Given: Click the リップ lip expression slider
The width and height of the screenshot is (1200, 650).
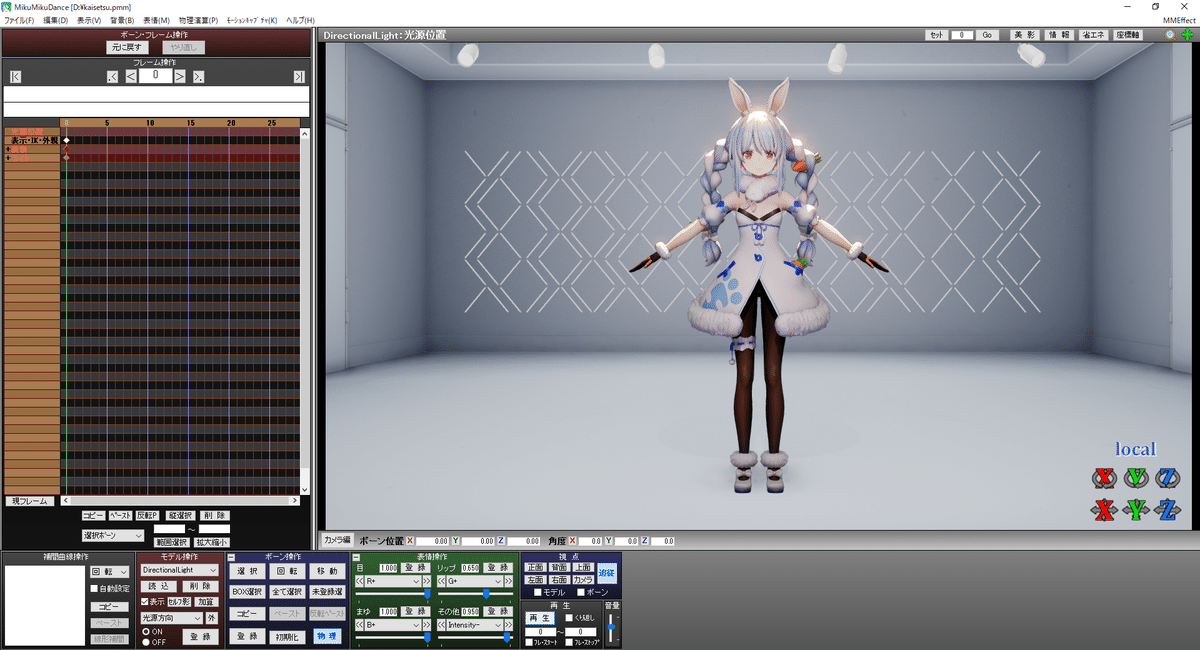Looking at the screenshot, I should tap(486, 593).
